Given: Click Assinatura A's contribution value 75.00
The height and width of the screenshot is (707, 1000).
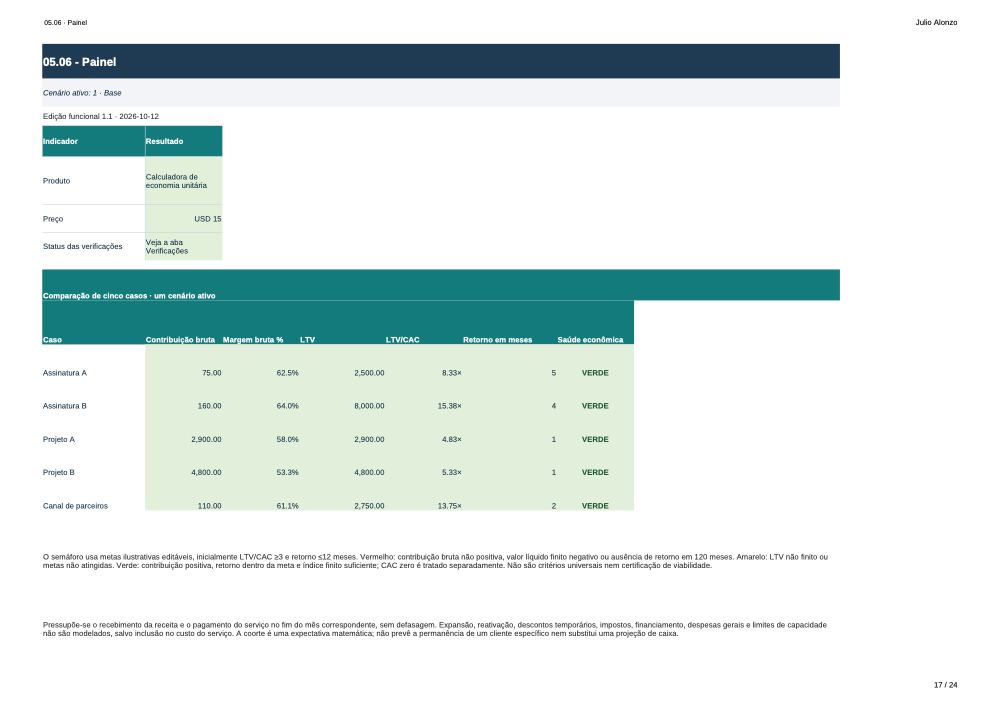Looking at the screenshot, I should click(x=212, y=373).
